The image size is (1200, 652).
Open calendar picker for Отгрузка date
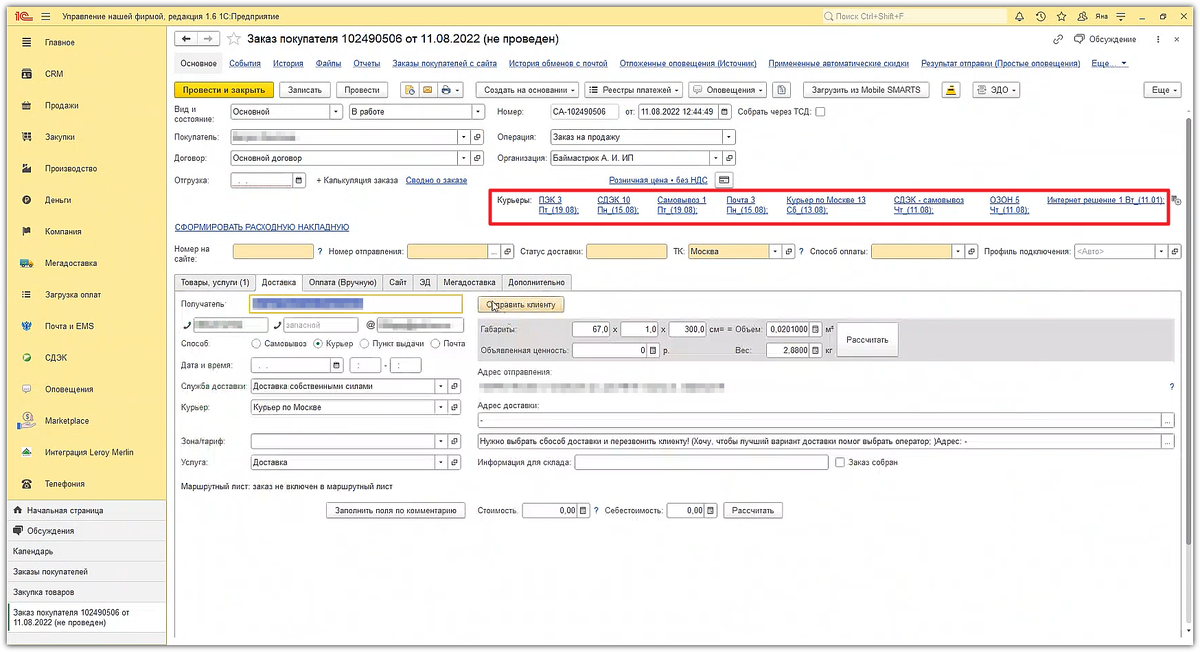[298, 180]
